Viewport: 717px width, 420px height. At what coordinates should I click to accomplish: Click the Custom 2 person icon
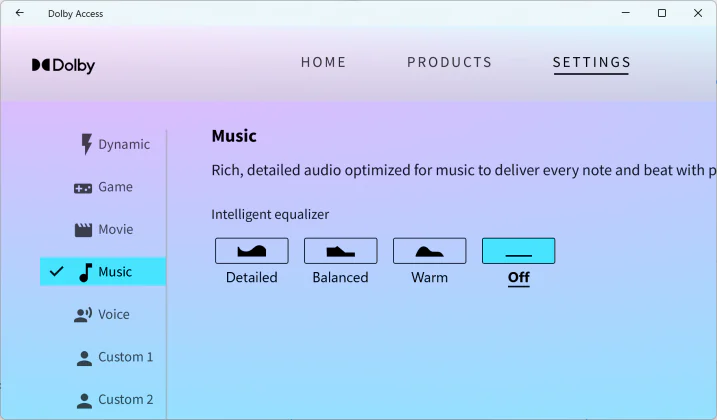[84, 400]
